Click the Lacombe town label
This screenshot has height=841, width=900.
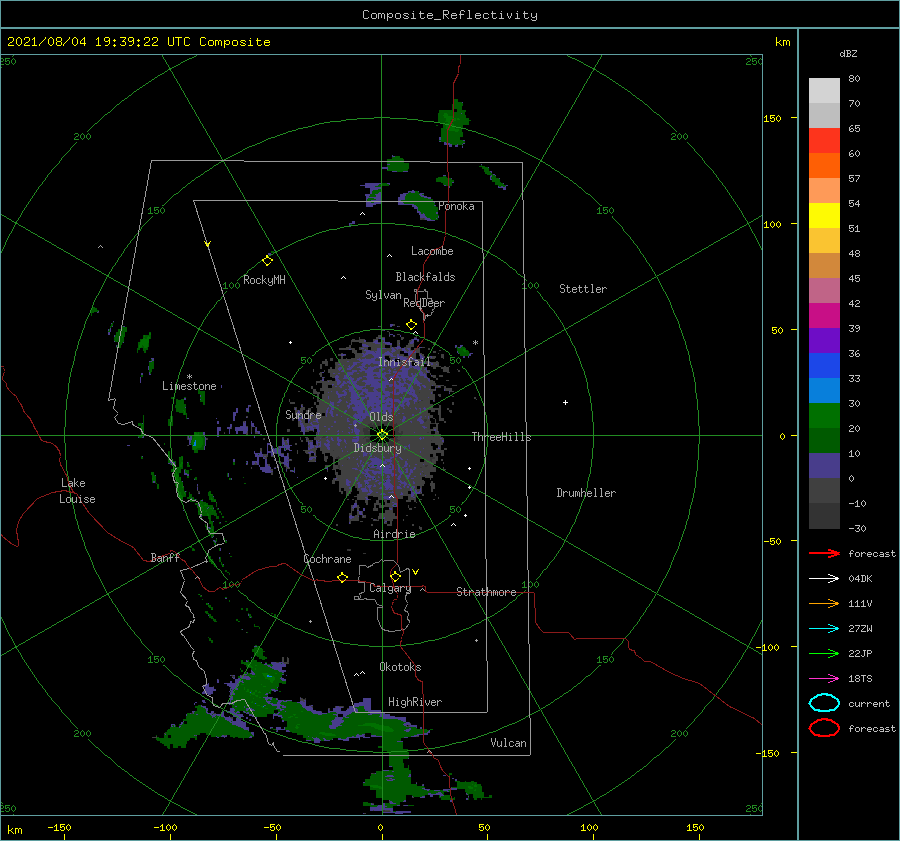point(432,251)
